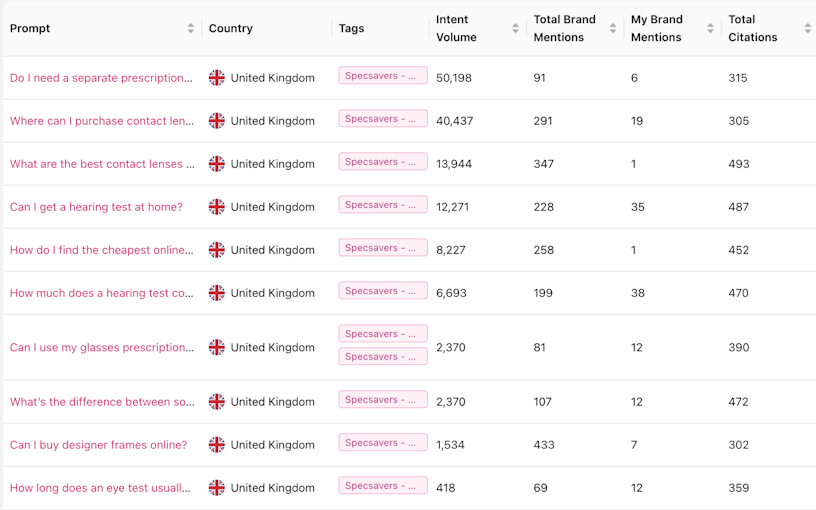The height and width of the screenshot is (510, 816).
Task: Sort table by Prompt column arrows
Action: 191,29
